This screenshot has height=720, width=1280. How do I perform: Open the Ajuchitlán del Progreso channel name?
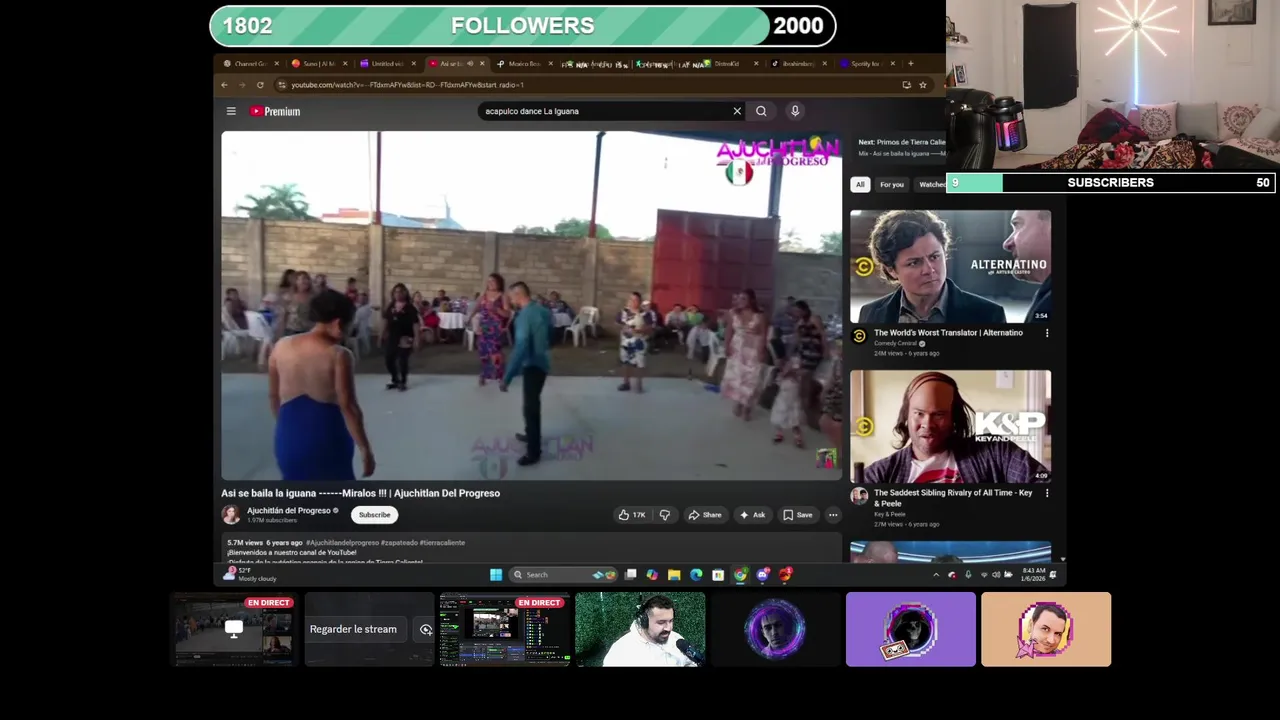point(288,510)
